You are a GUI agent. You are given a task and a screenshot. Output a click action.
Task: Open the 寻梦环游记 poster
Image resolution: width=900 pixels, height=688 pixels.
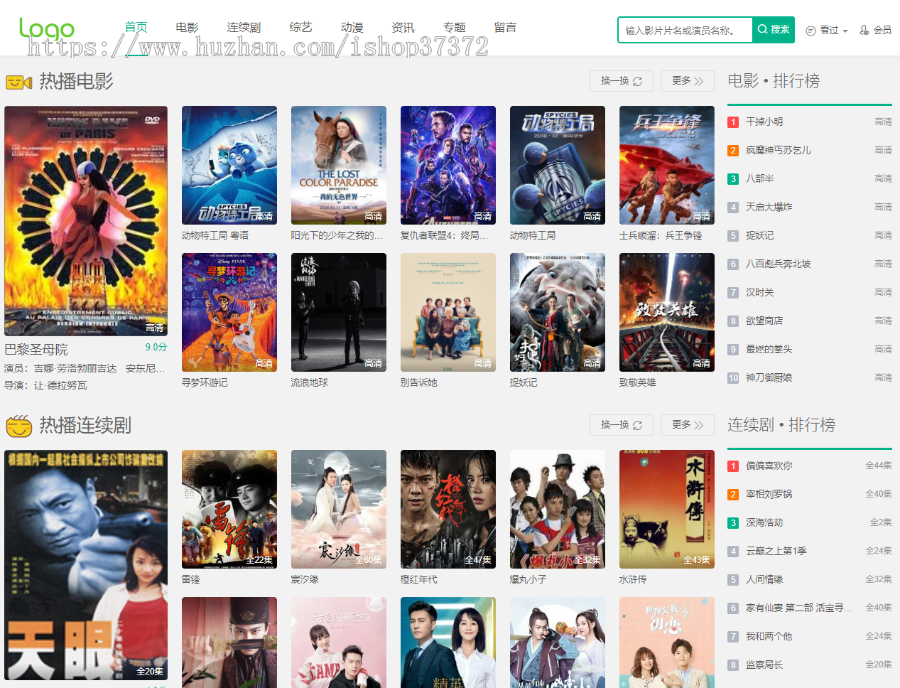pyautogui.click(x=230, y=312)
